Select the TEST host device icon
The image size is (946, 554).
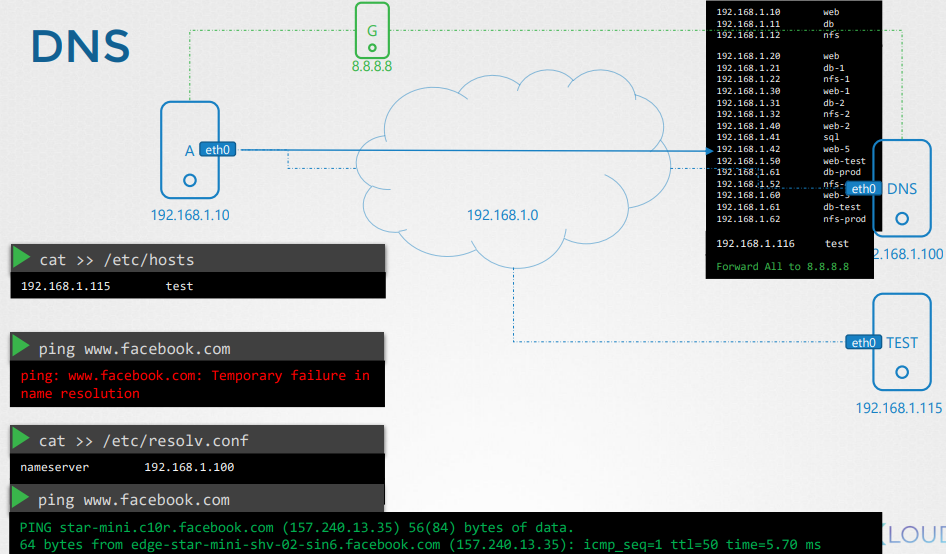point(902,342)
